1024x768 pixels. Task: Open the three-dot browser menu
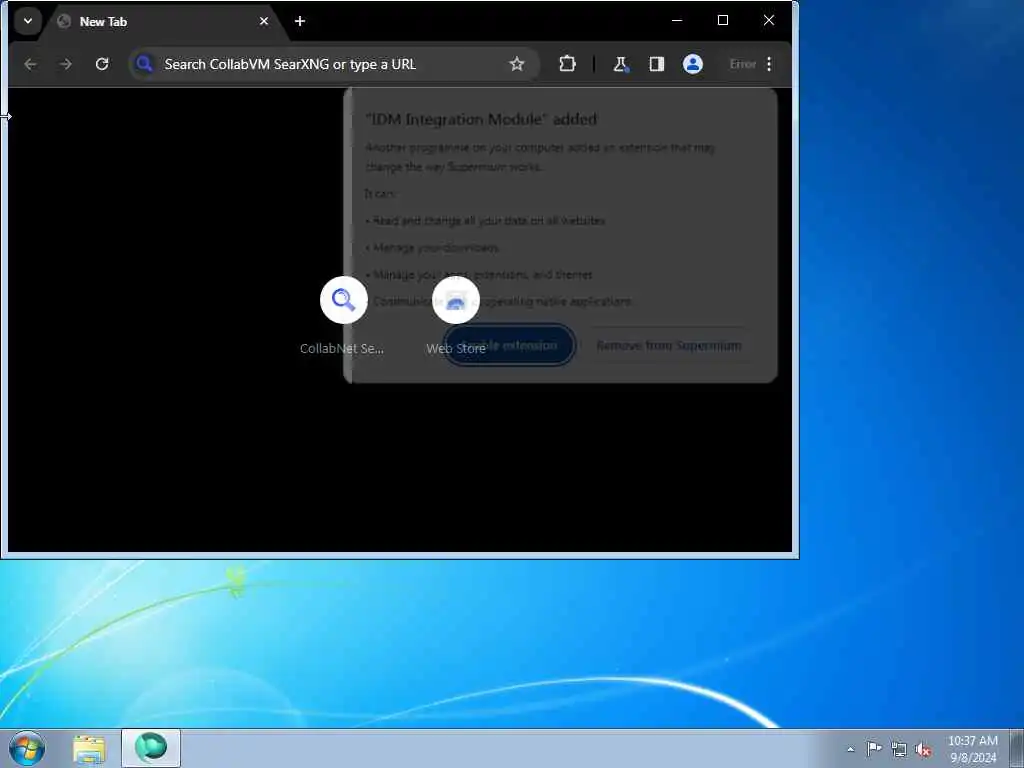769,64
